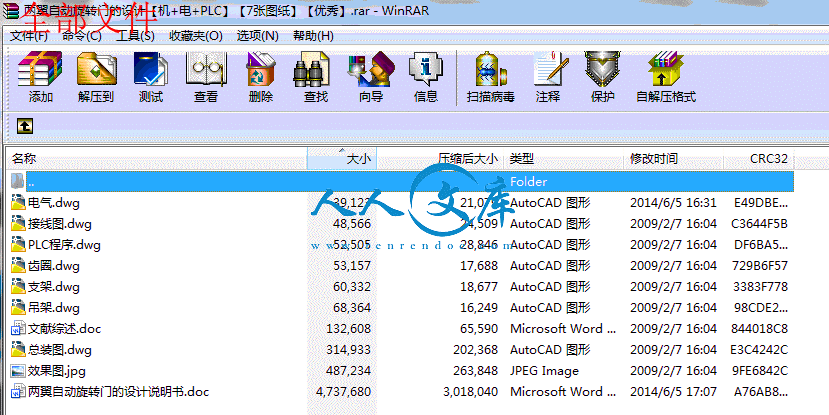
Task: Go up one folder level arrow
Action: tap(25, 126)
